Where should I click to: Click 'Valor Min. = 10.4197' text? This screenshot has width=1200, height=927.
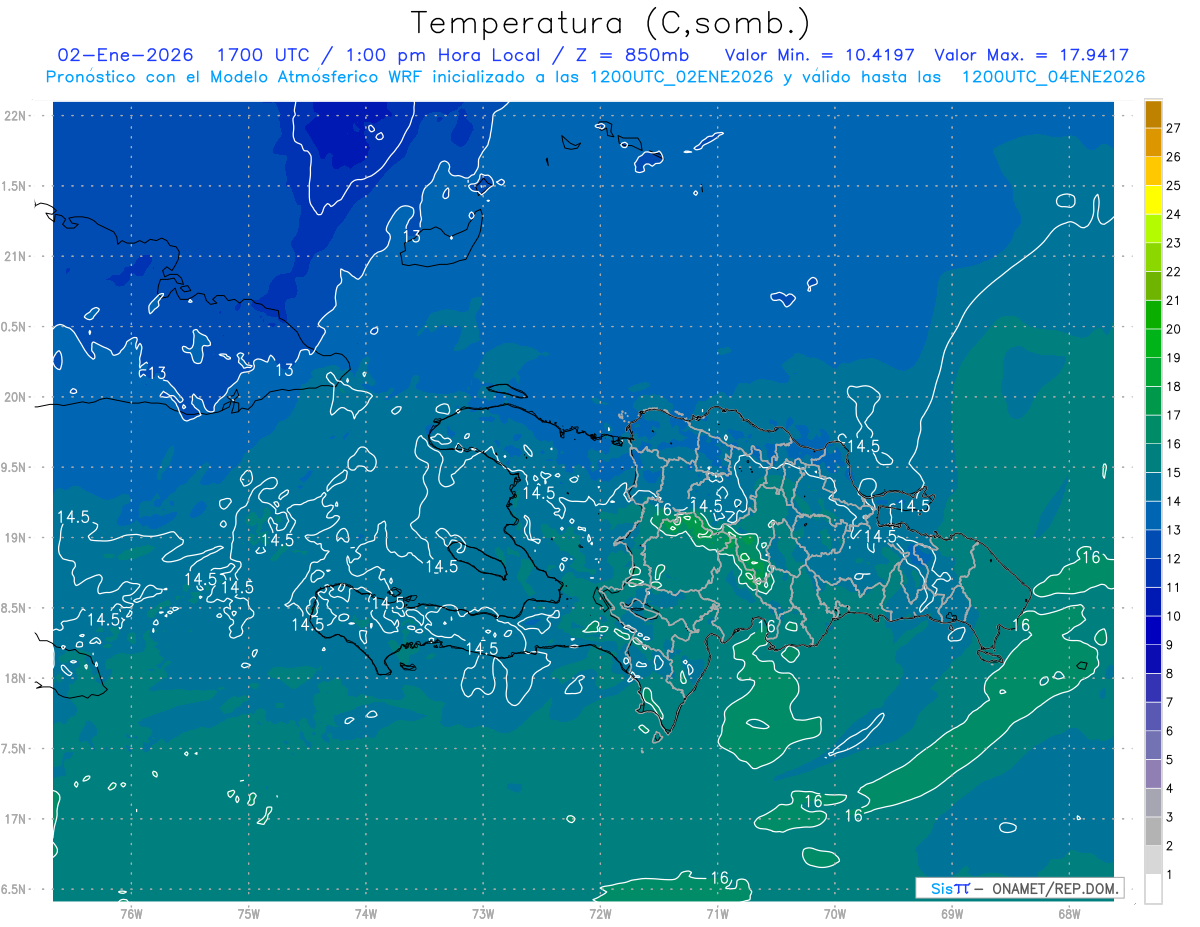click(820, 55)
